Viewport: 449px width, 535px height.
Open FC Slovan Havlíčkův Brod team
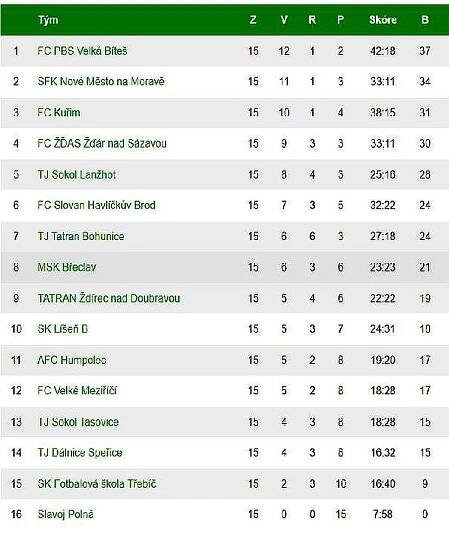click(x=97, y=205)
